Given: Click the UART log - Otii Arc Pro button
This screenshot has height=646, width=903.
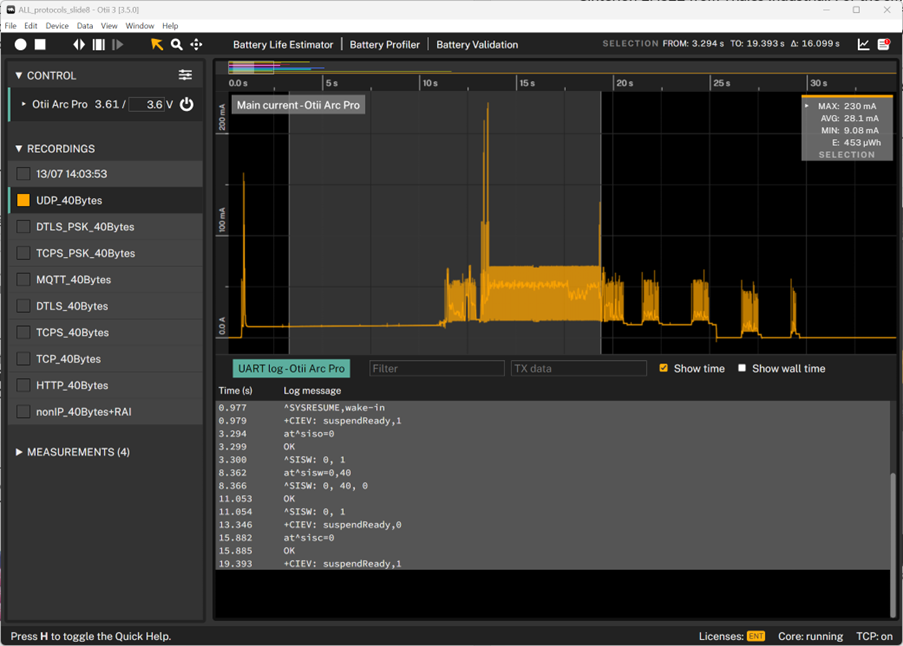Looking at the screenshot, I should tap(291, 369).
